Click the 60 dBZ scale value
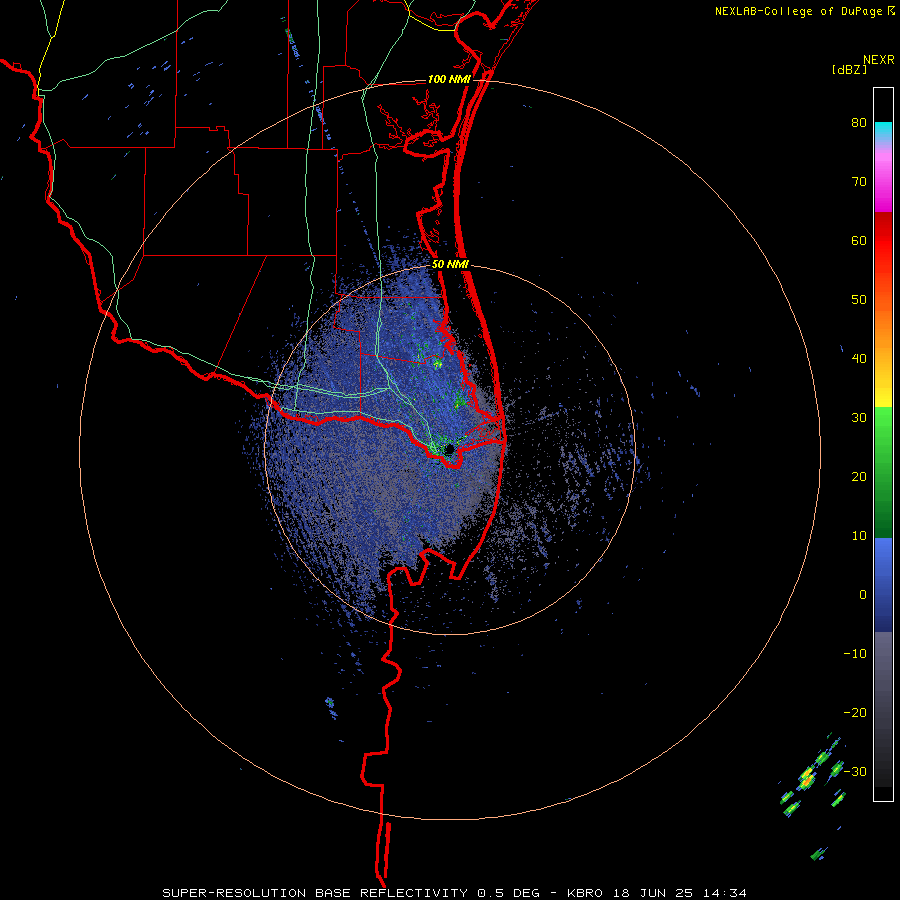This screenshot has width=900, height=900. pos(859,240)
